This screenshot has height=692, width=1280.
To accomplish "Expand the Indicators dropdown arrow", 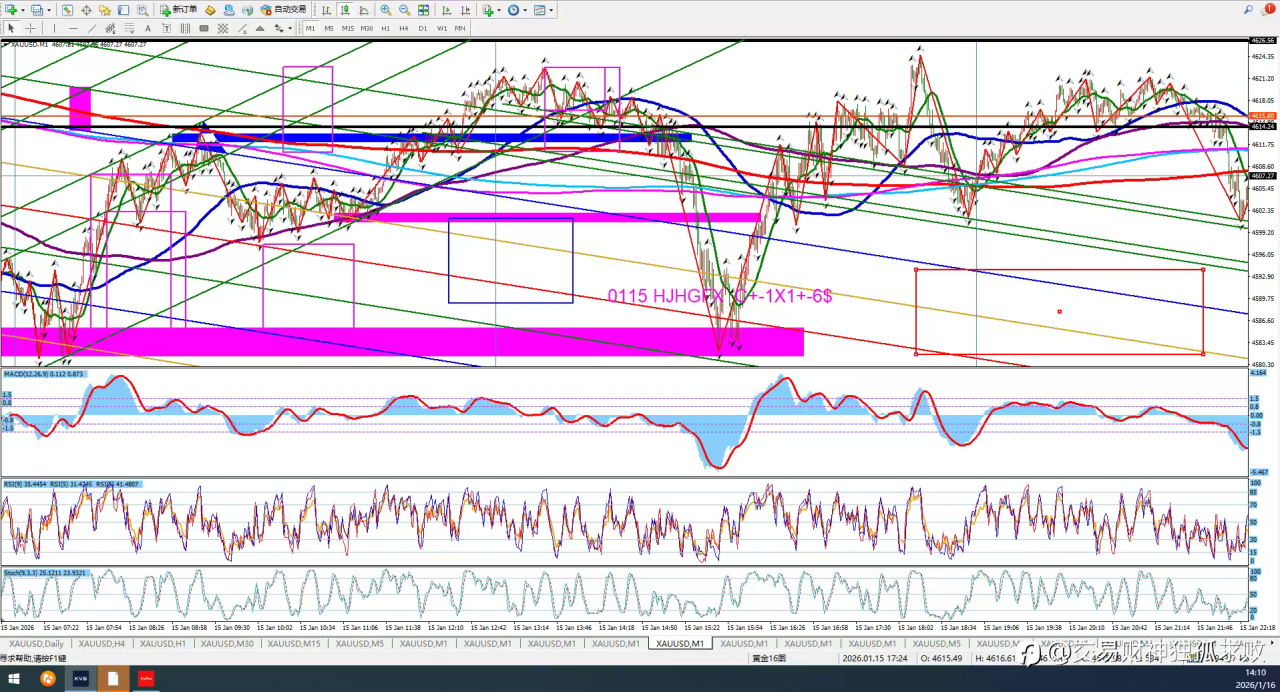I will tap(499, 10).
